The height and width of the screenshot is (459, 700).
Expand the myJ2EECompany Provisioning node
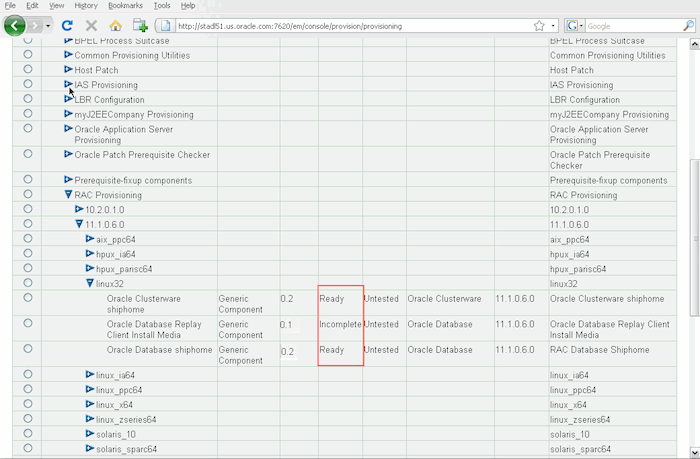(x=68, y=114)
